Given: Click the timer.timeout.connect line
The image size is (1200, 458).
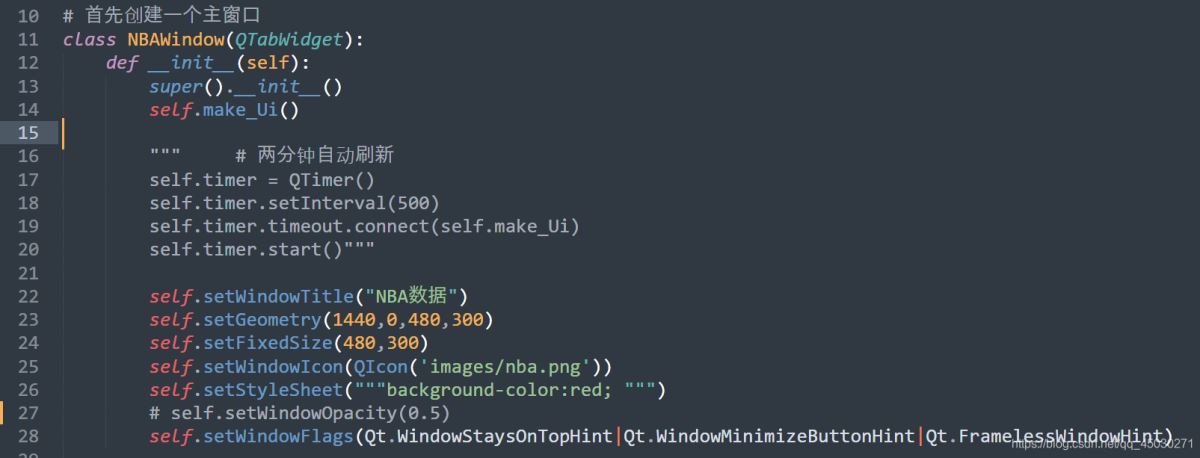Looking at the screenshot, I should coord(364,226).
